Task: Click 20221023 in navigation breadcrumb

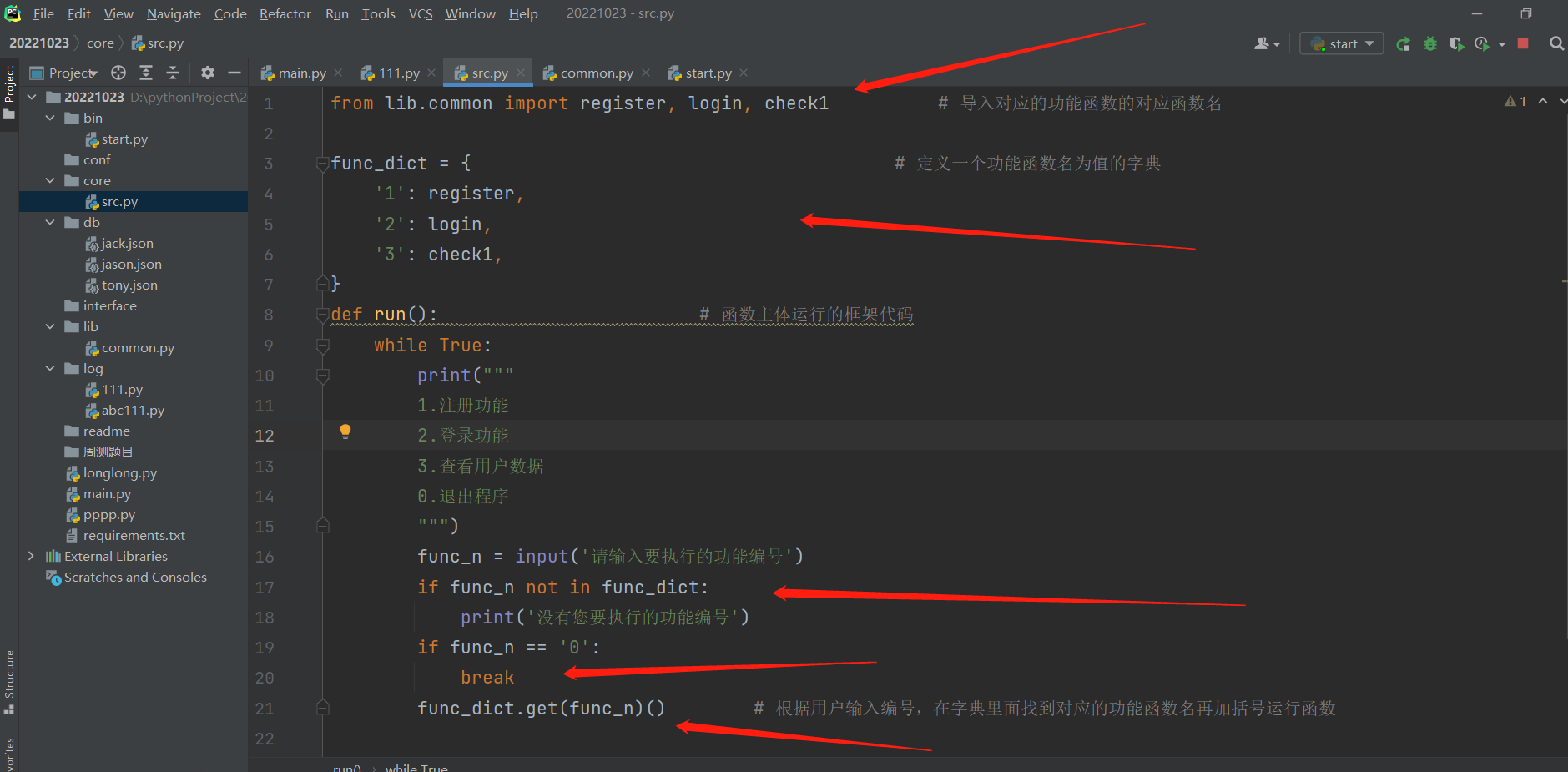Action: [39, 43]
